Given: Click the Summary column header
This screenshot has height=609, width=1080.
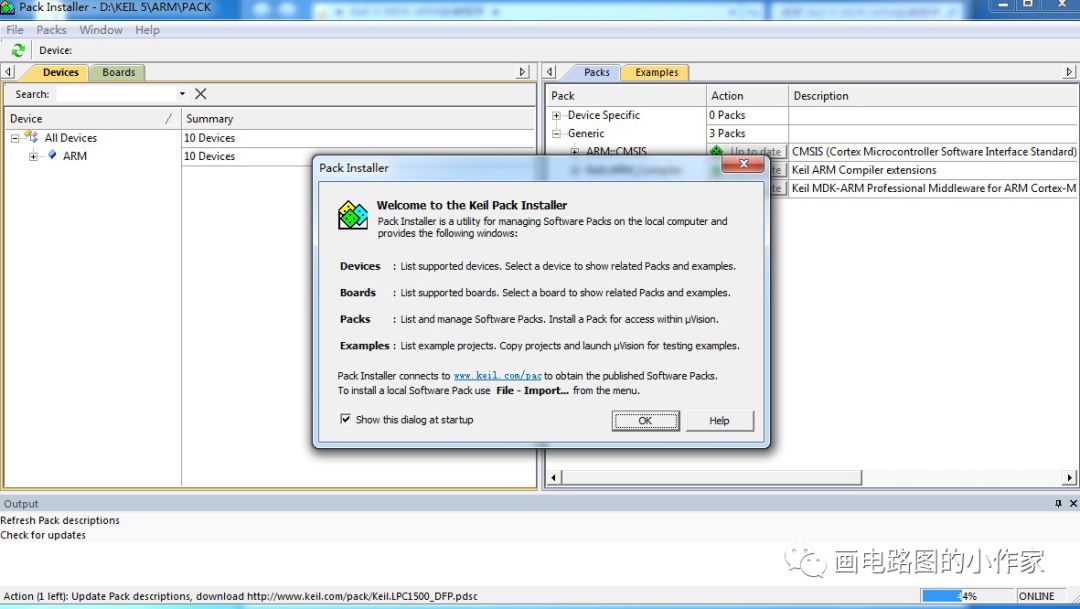Looking at the screenshot, I should click(358, 118).
